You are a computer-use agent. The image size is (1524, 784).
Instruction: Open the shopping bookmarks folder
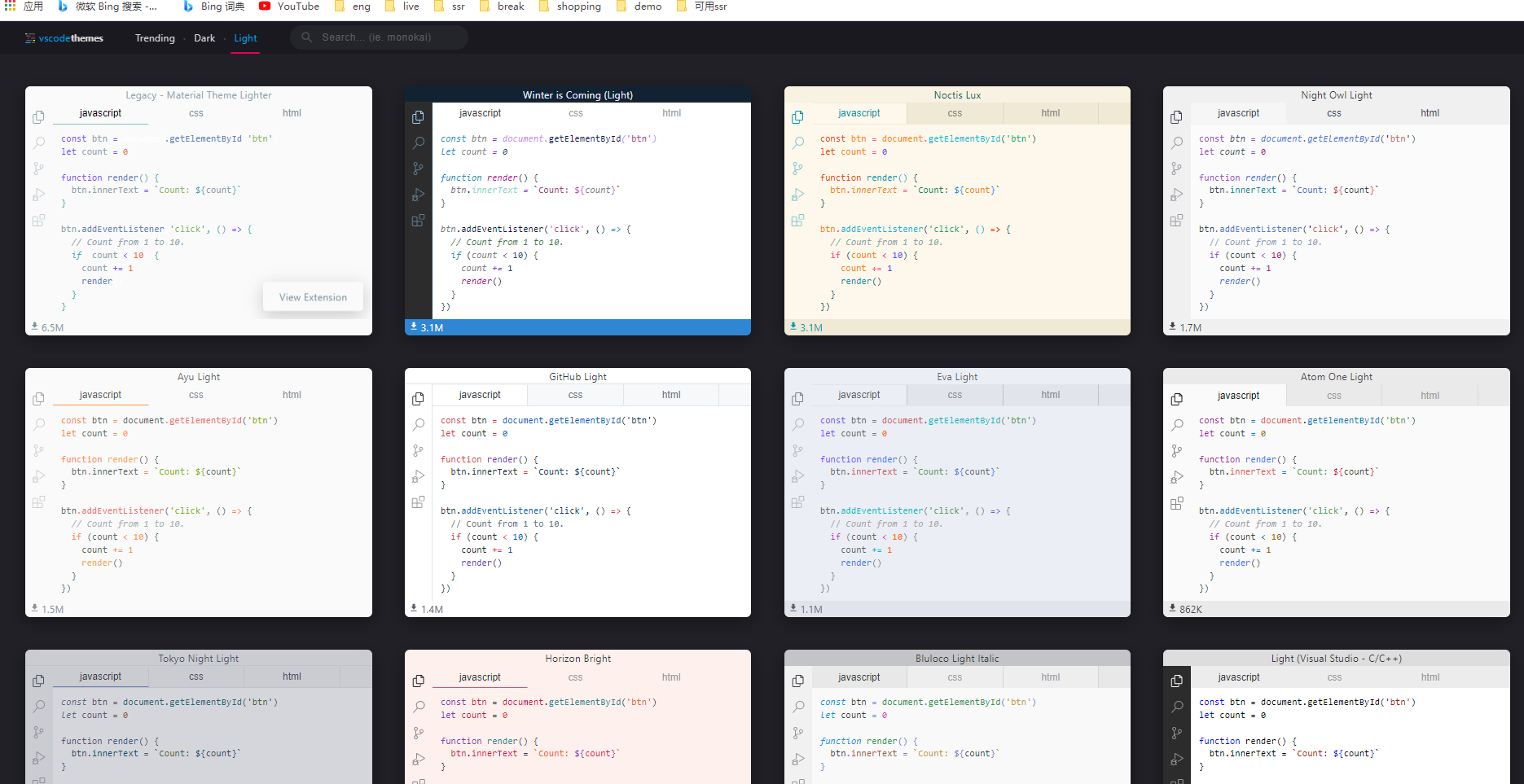[570, 7]
